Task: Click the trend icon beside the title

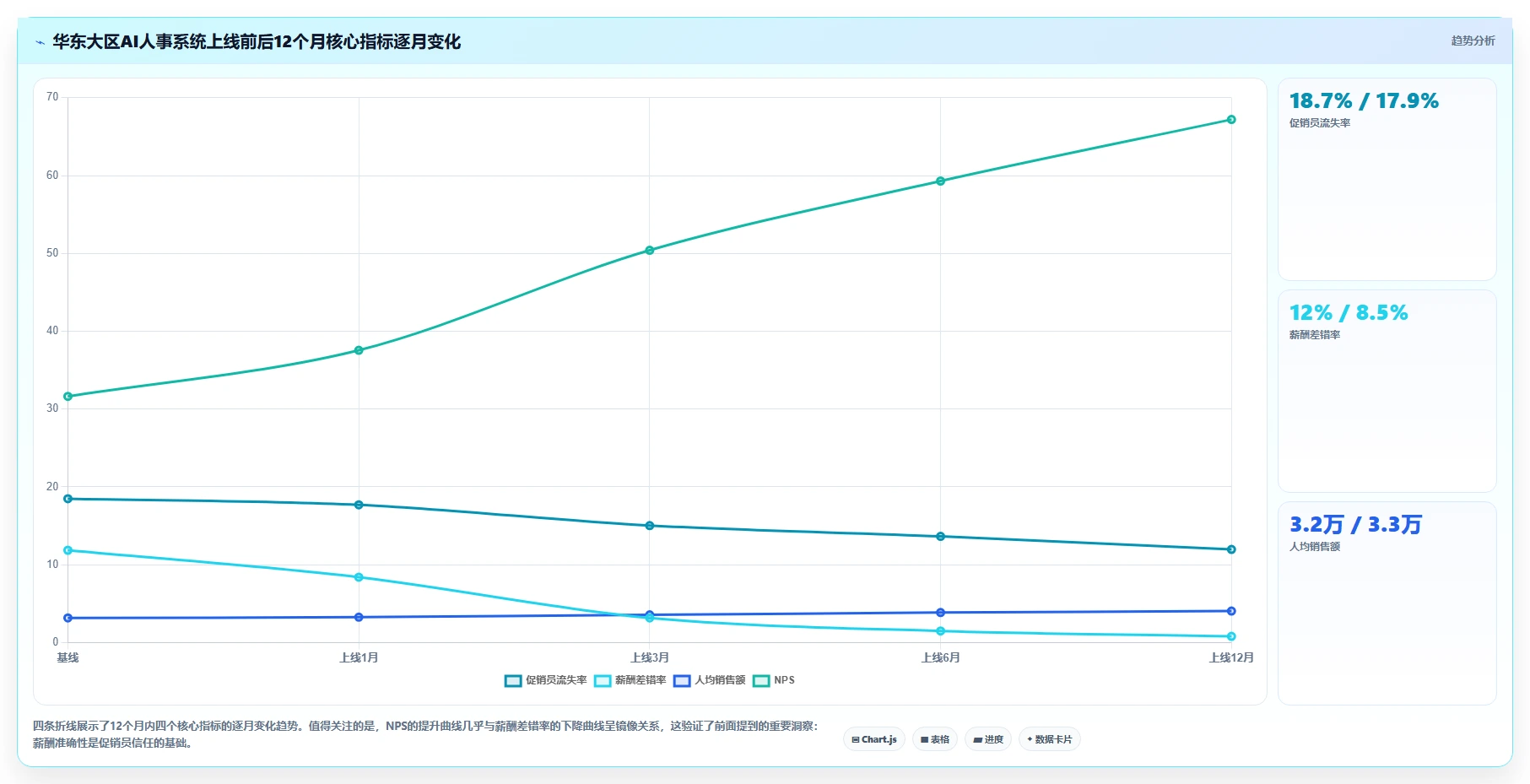Action: click(40, 42)
